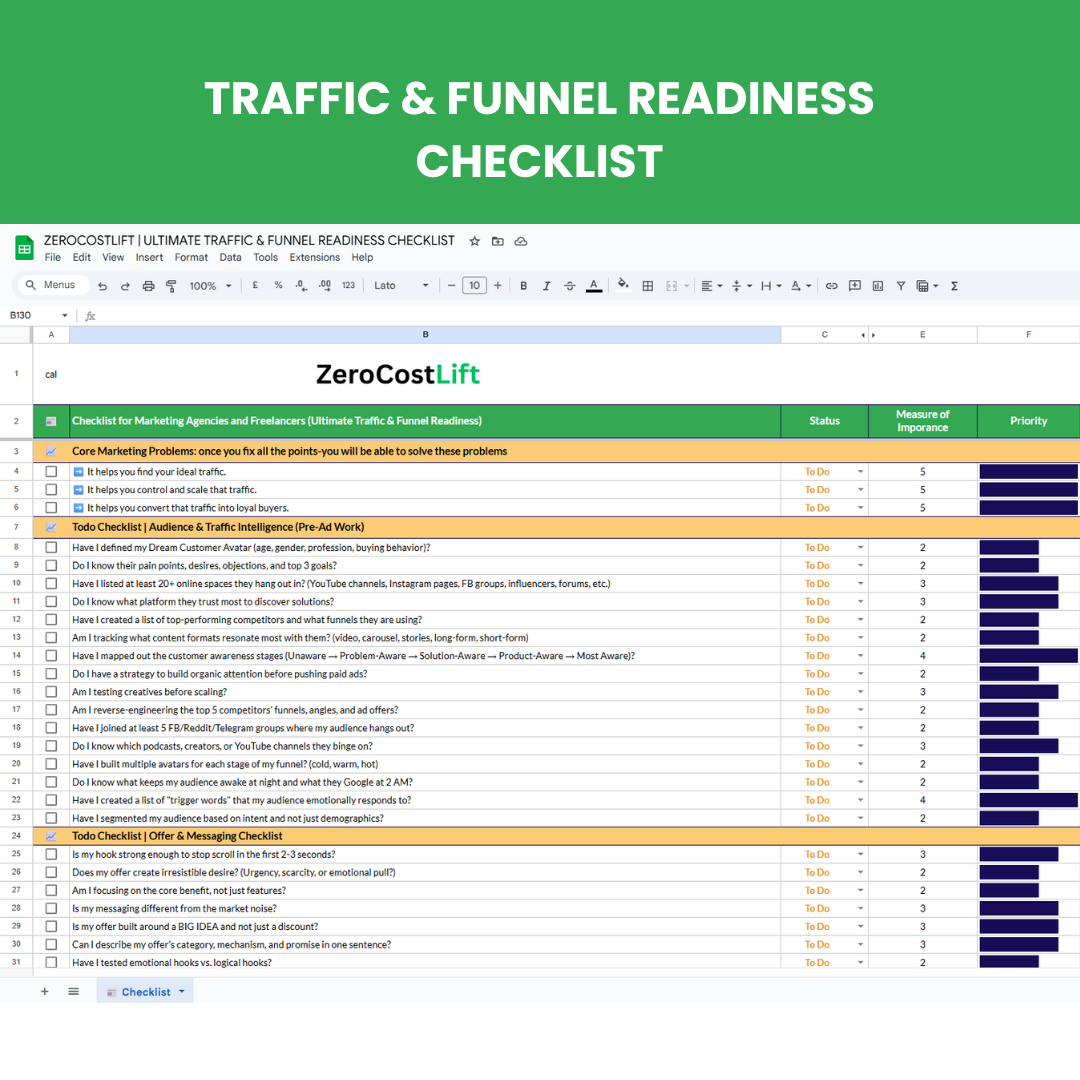Tick checkbox for 'Am I testing creatives before scaling?'
The image size is (1080, 1080).
pyautogui.click(x=51, y=692)
